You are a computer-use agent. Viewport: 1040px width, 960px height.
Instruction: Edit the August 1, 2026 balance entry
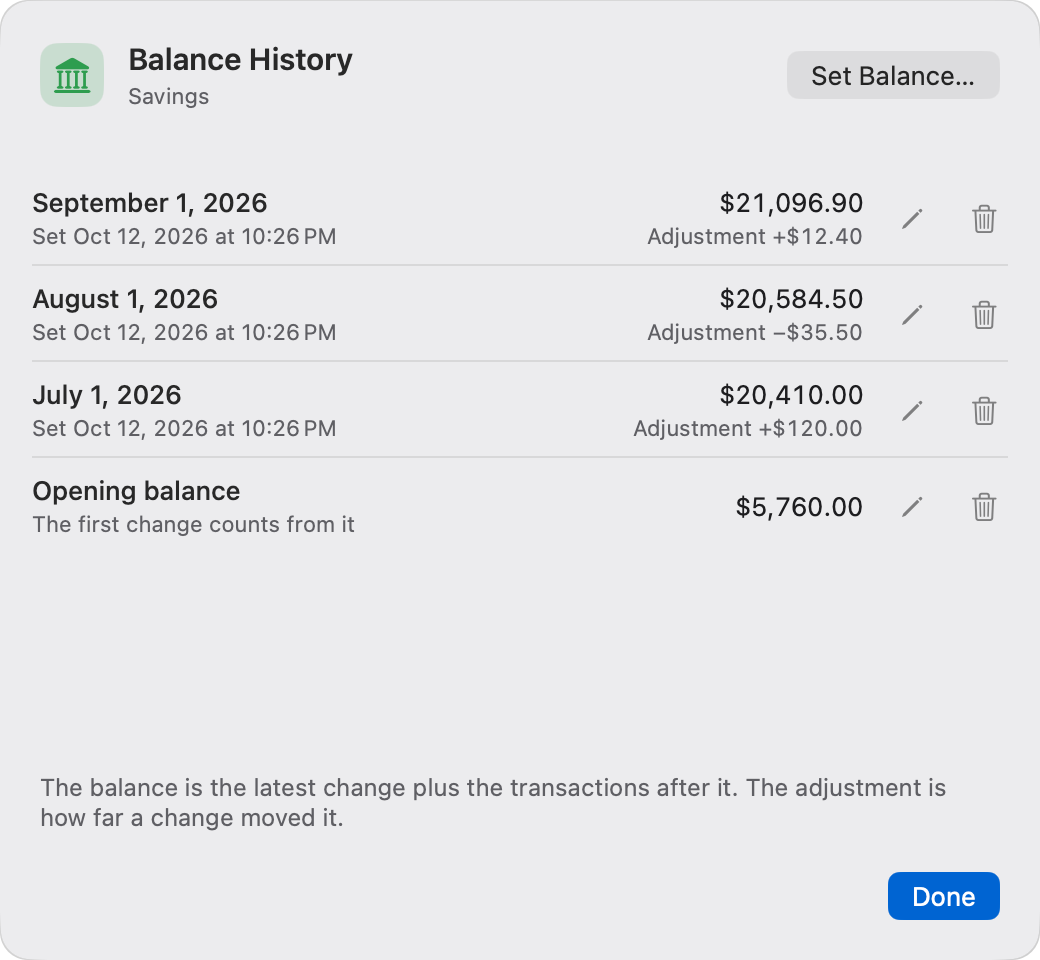point(913,315)
